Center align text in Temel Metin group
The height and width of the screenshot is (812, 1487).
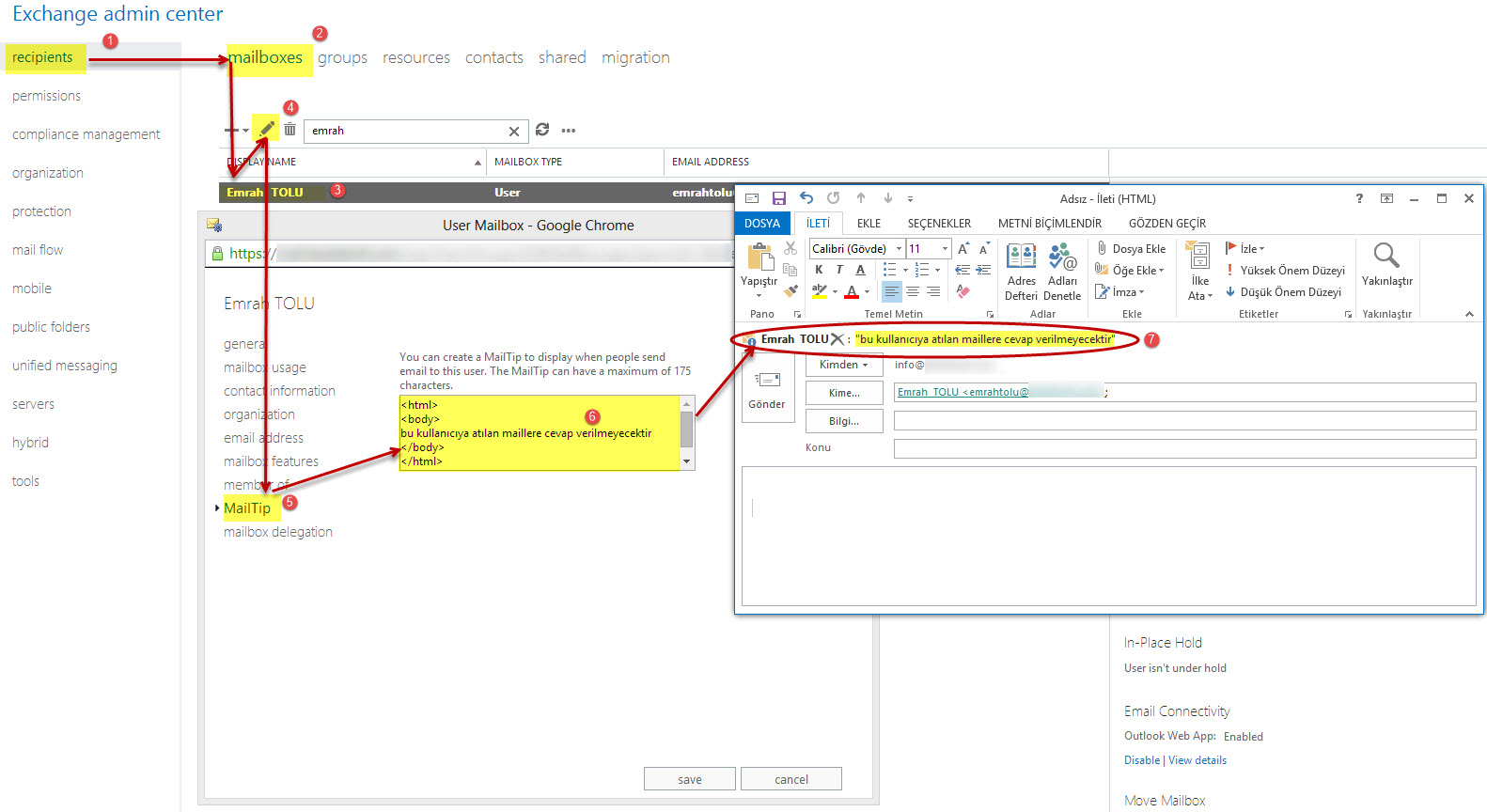coord(913,292)
